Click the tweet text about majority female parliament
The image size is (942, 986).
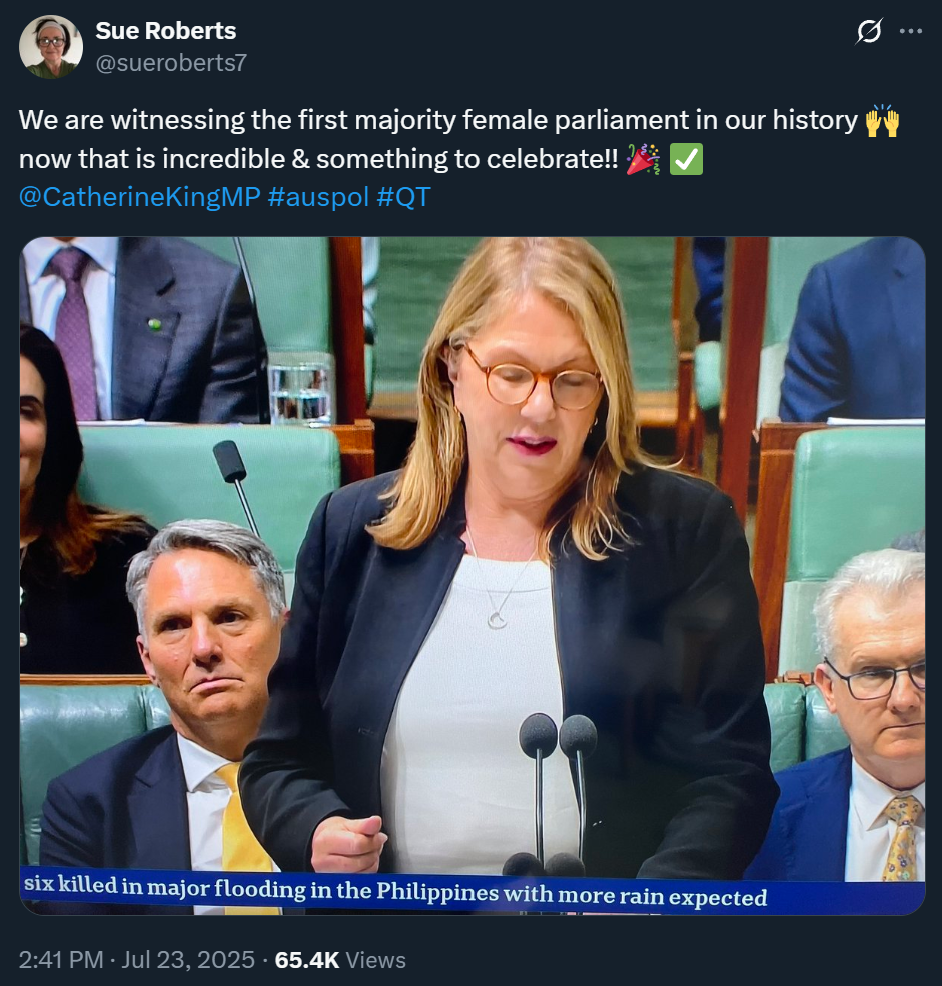[459, 140]
